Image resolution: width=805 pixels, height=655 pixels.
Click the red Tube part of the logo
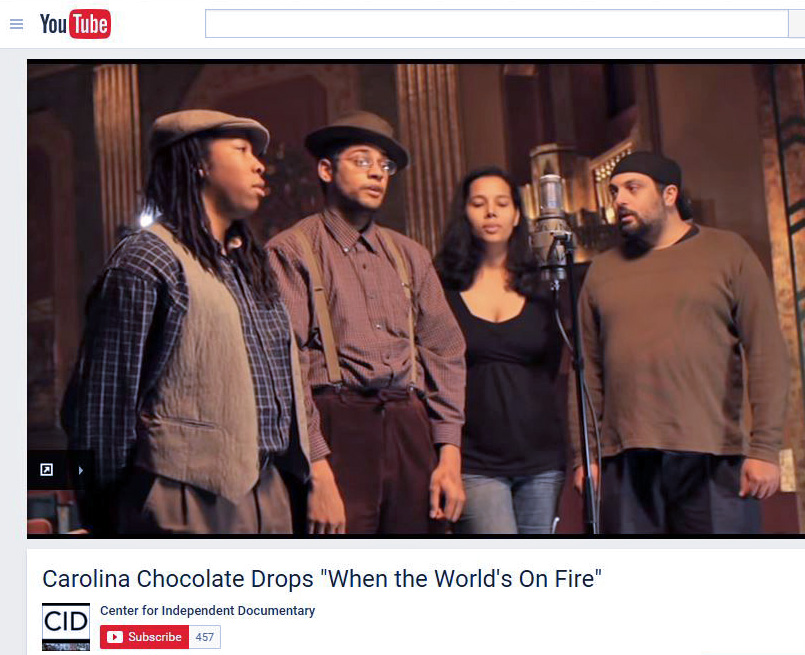click(x=90, y=24)
